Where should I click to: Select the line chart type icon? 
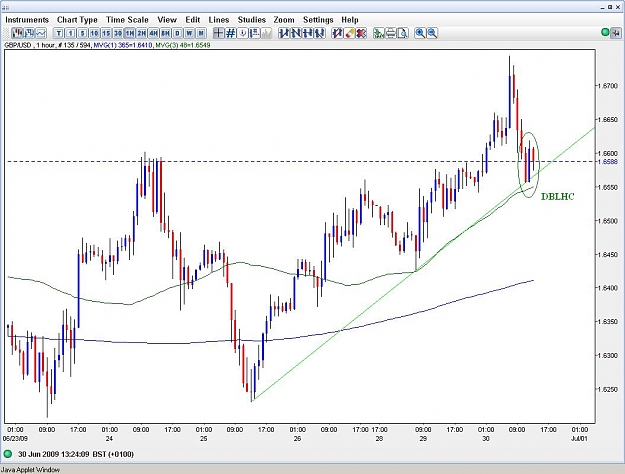[41, 33]
